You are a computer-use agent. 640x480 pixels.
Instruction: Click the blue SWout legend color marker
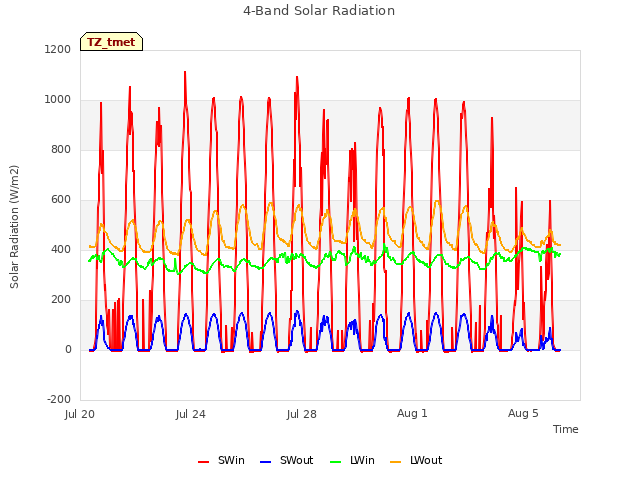(x=265, y=462)
